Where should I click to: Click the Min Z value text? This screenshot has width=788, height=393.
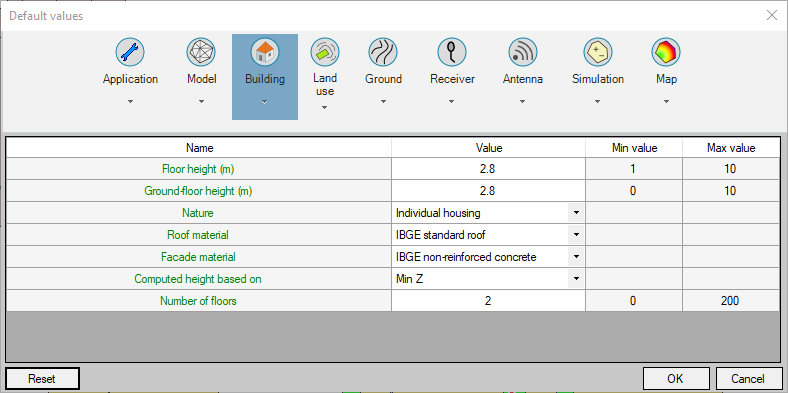[x=409, y=279]
